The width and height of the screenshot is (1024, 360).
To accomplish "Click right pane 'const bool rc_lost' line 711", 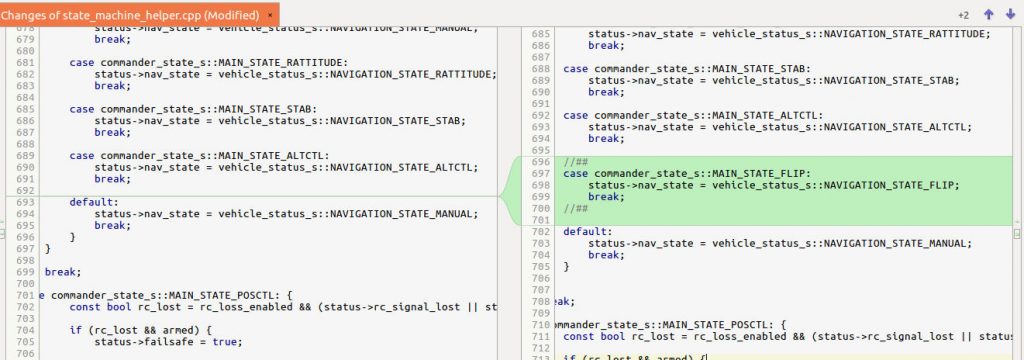I will pos(787,336).
